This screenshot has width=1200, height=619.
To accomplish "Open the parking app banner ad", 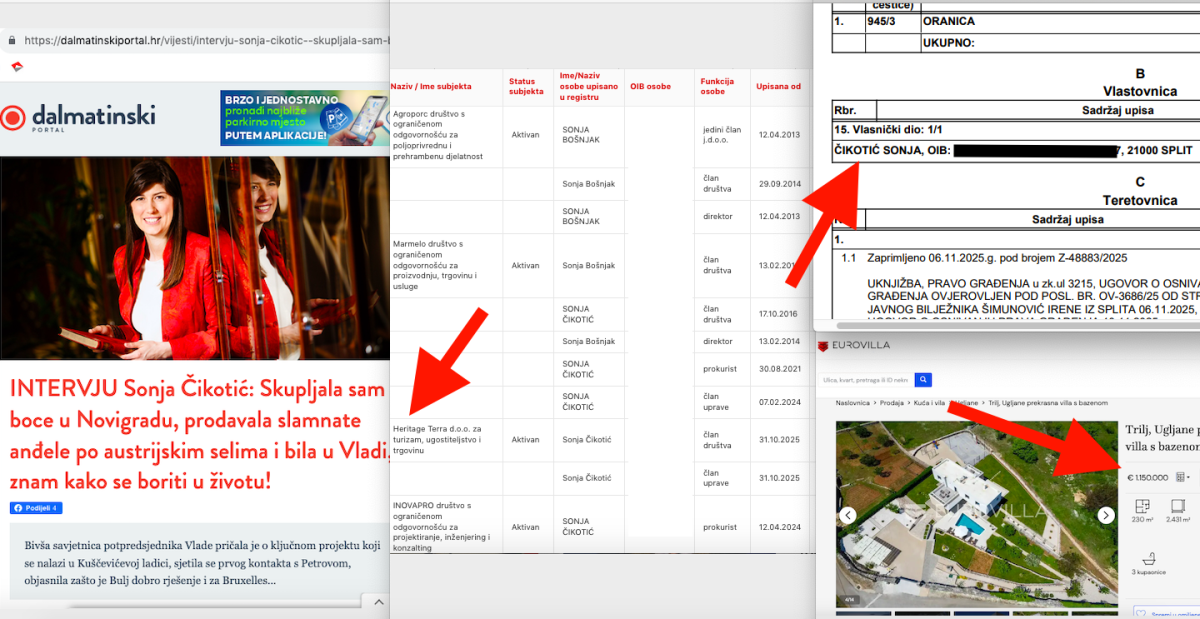I will coord(304,118).
